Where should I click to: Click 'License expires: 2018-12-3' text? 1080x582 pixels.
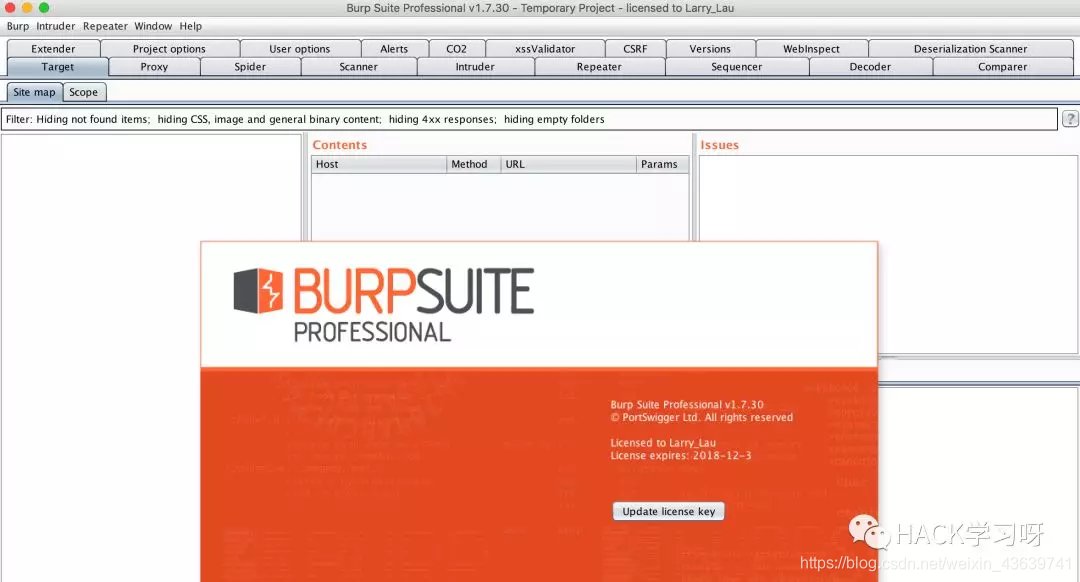681,455
